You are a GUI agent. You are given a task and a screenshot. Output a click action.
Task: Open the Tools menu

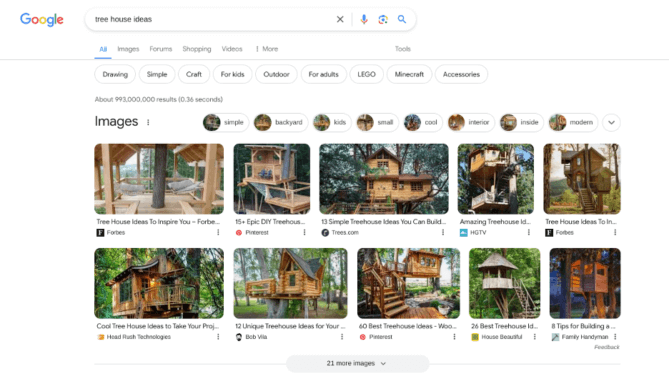[402, 49]
